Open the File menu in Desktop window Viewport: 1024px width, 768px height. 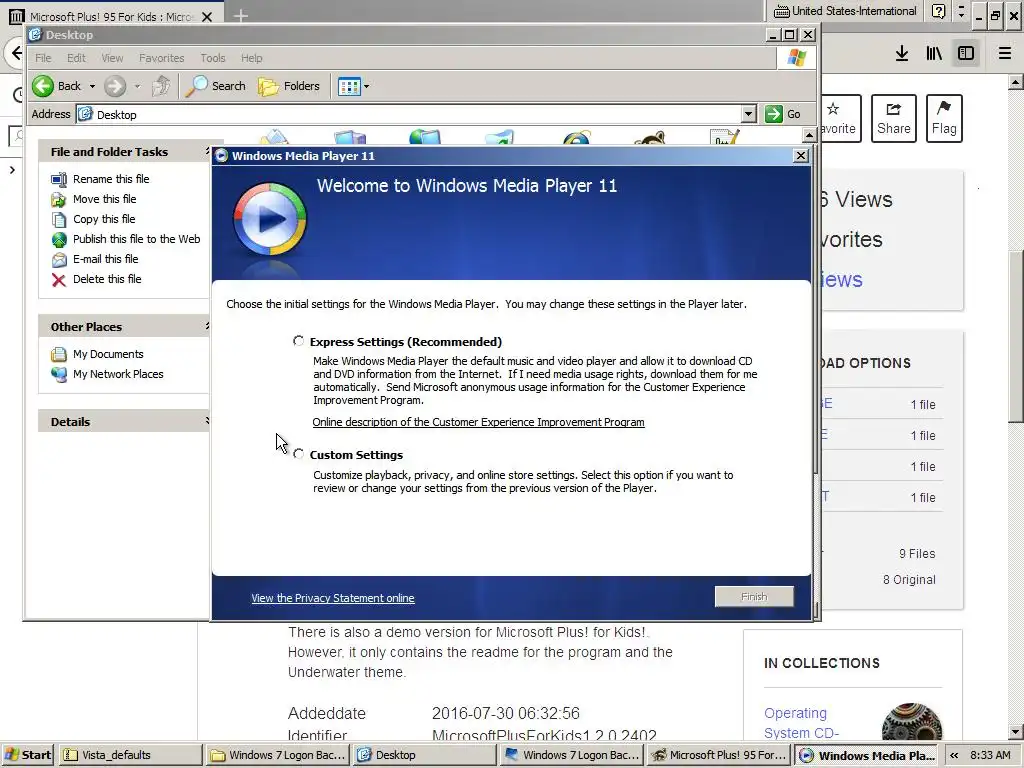[x=43, y=58]
